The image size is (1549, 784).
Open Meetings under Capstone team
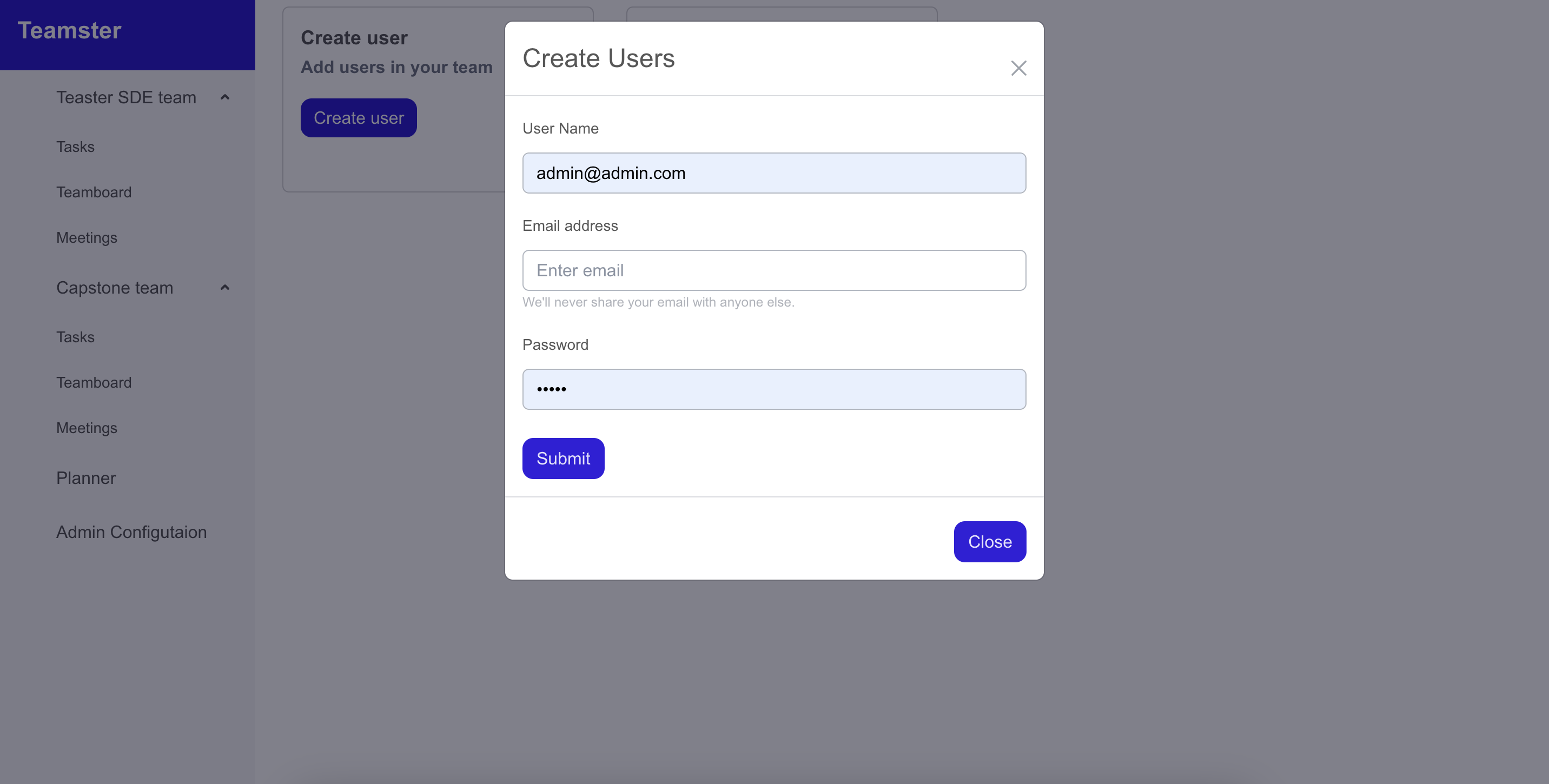[87, 428]
